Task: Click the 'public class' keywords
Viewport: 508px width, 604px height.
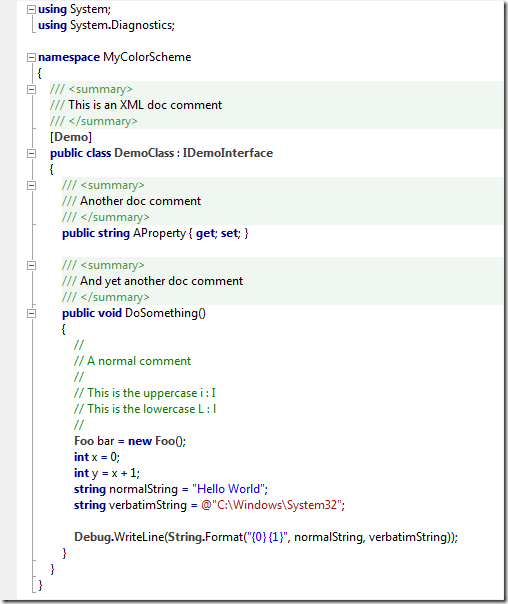Action: [x=80, y=153]
